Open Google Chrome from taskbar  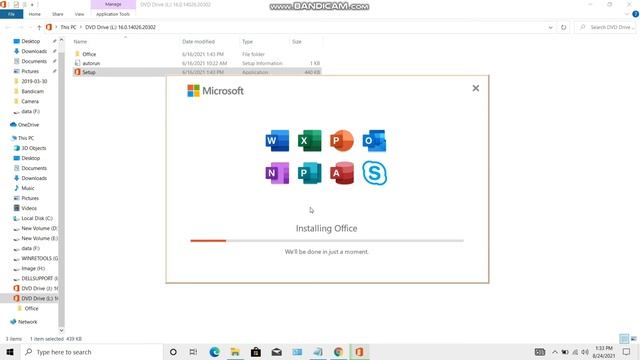click(x=338, y=352)
